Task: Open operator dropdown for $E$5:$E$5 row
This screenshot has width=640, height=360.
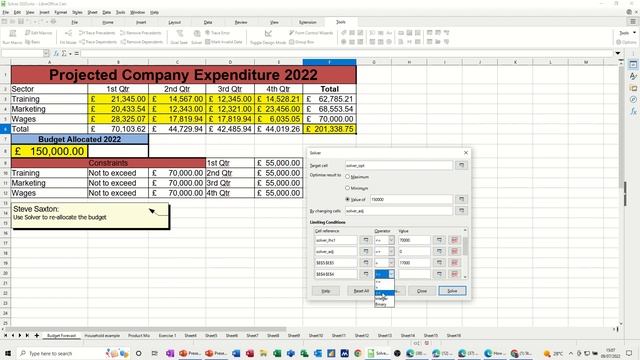Action: [x=391, y=263]
